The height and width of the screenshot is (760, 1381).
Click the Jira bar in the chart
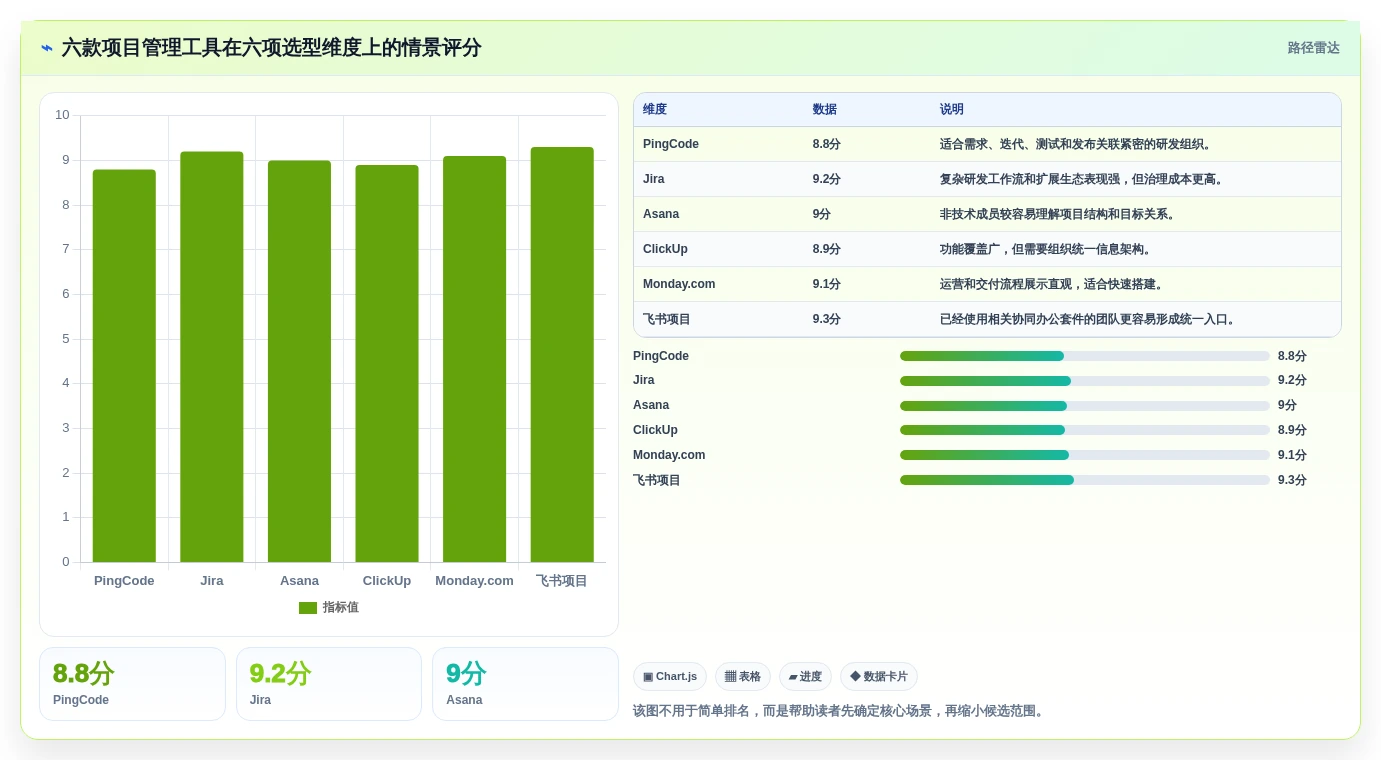coord(212,357)
